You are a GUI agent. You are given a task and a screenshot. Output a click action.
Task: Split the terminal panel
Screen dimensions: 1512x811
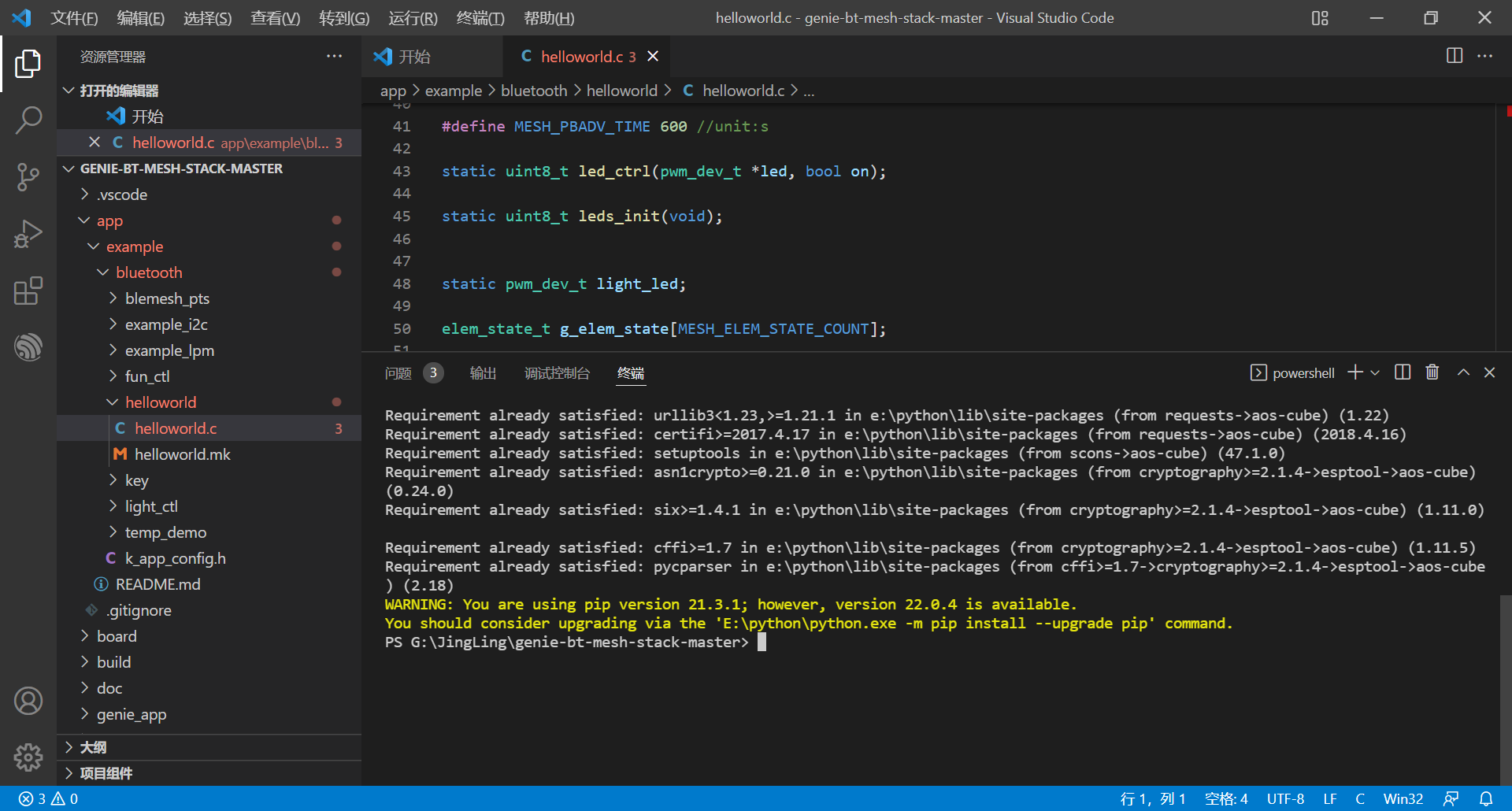click(x=1403, y=372)
